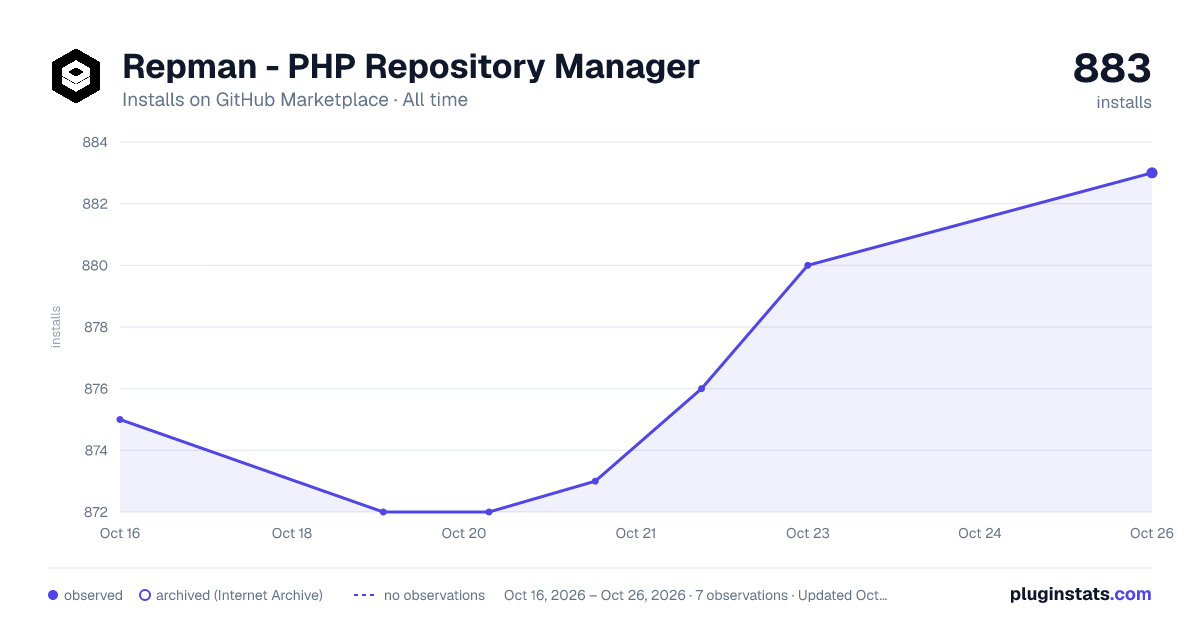Click the x-axis label Oct 20
The width and height of the screenshot is (1200, 630).
464,533
